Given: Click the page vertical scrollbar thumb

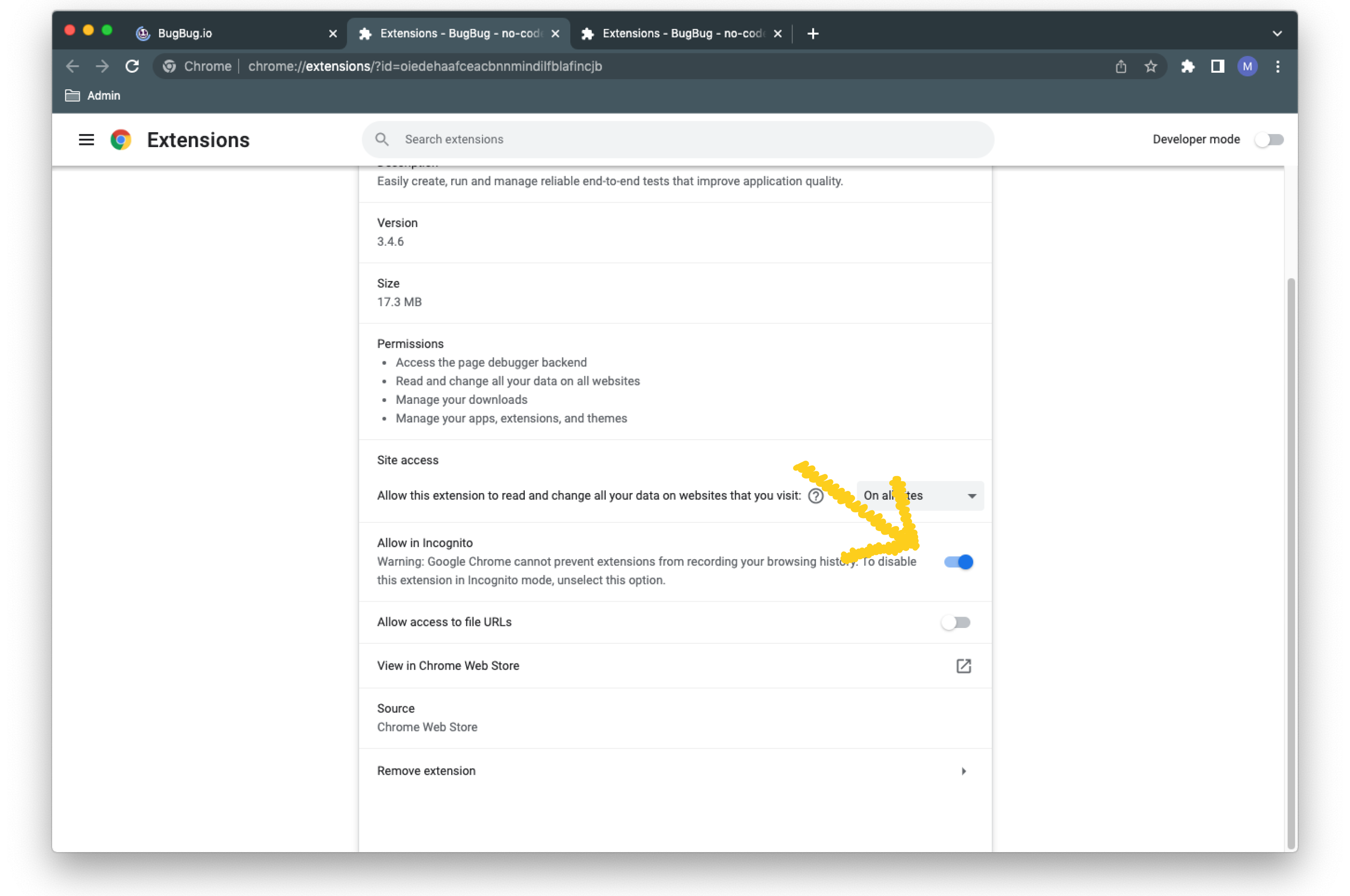Looking at the screenshot, I should (1290, 563).
